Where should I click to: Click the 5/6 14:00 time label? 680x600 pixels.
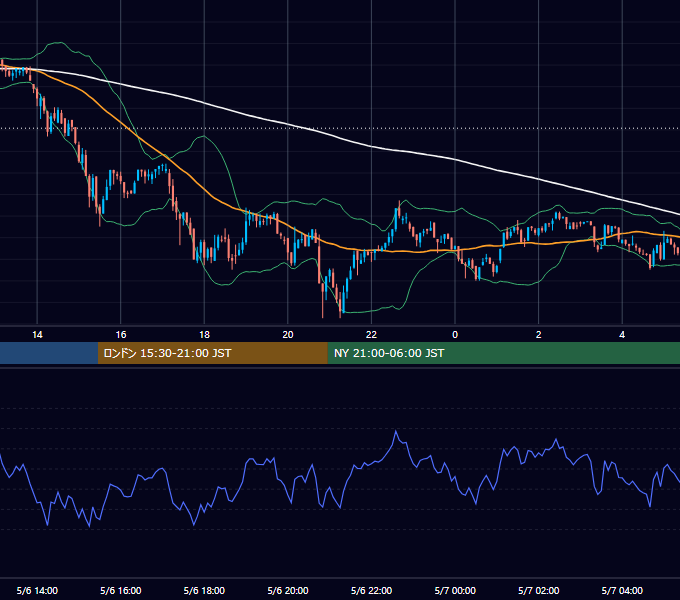(x=37, y=590)
